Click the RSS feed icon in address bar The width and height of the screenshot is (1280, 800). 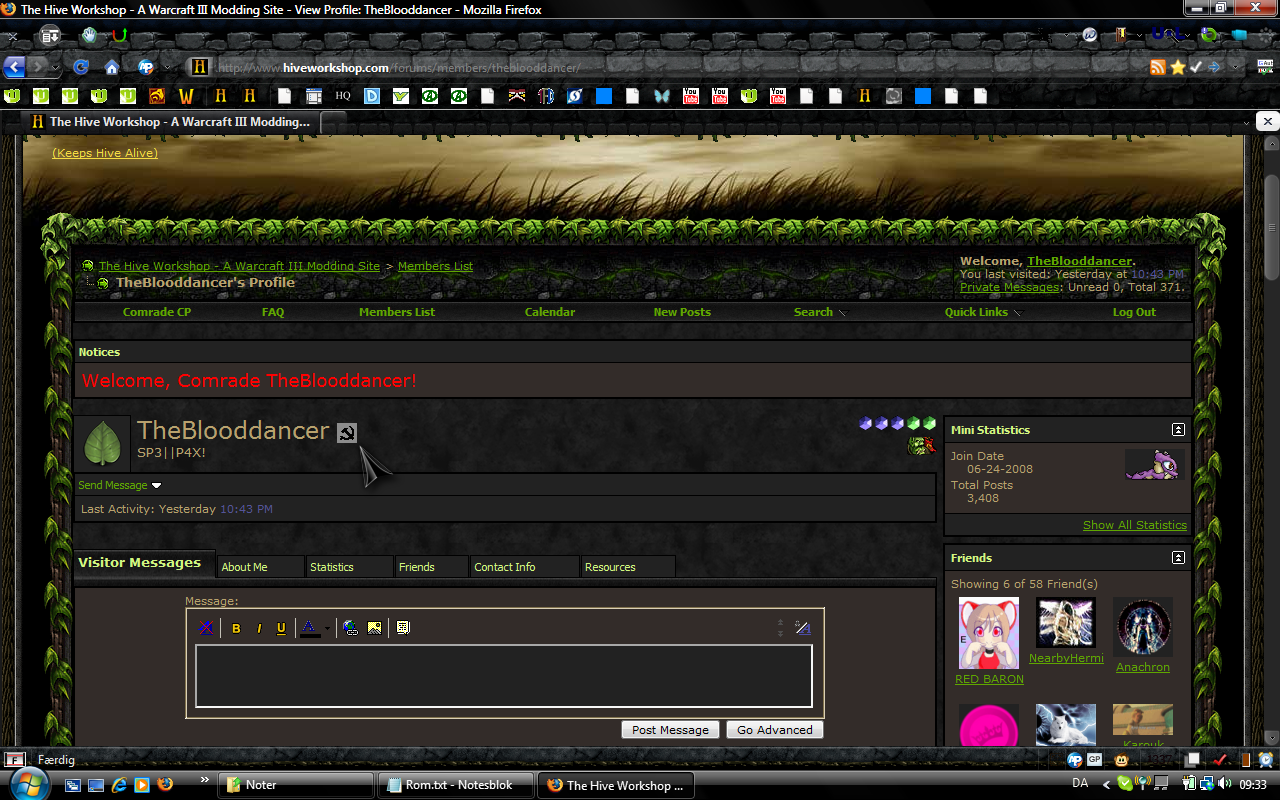tap(1158, 67)
